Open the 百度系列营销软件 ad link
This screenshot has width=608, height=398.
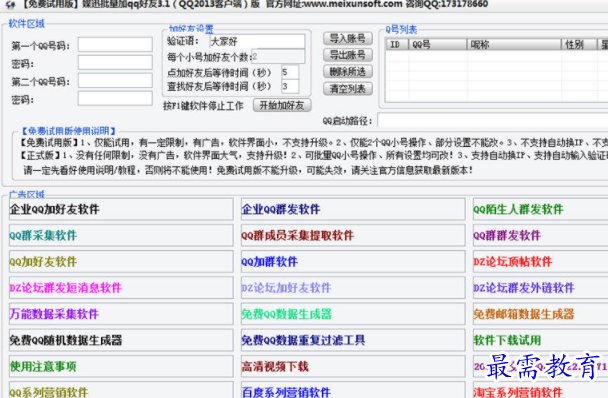[x=353, y=390]
